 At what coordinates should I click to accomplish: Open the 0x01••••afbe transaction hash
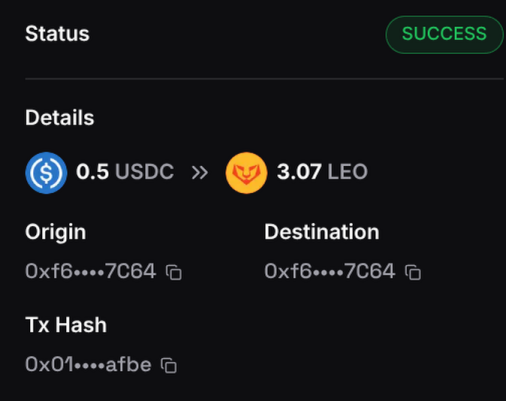88,364
